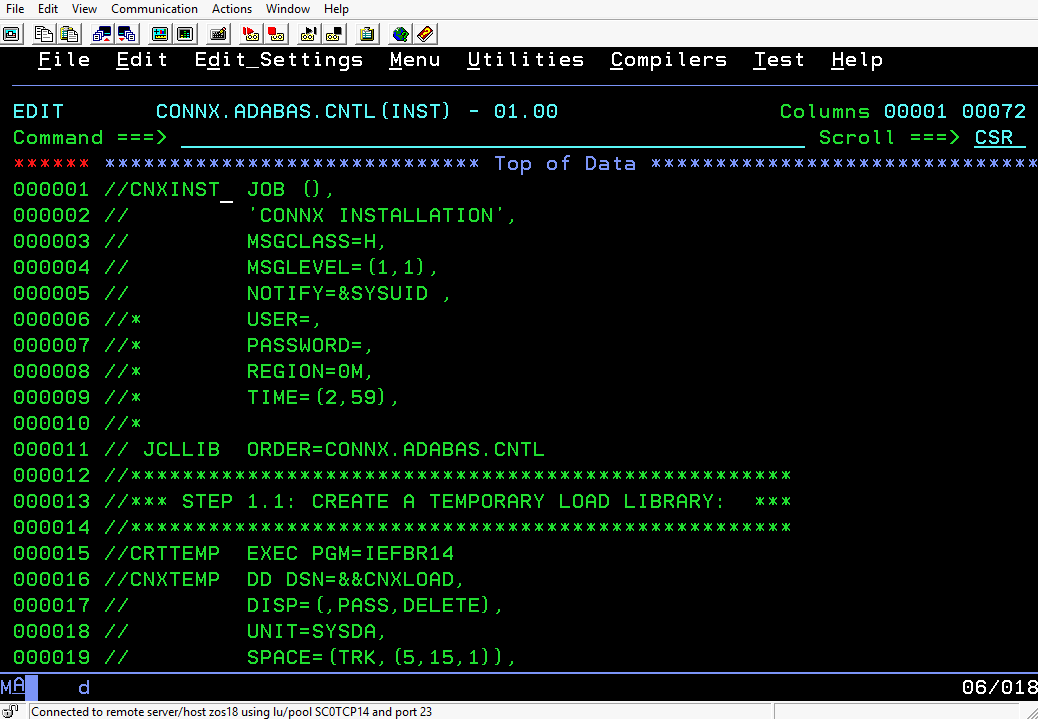The height and width of the screenshot is (719, 1038).
Task: Click the 'CONNX INSTALLATION' text
Action: [376, 215]
